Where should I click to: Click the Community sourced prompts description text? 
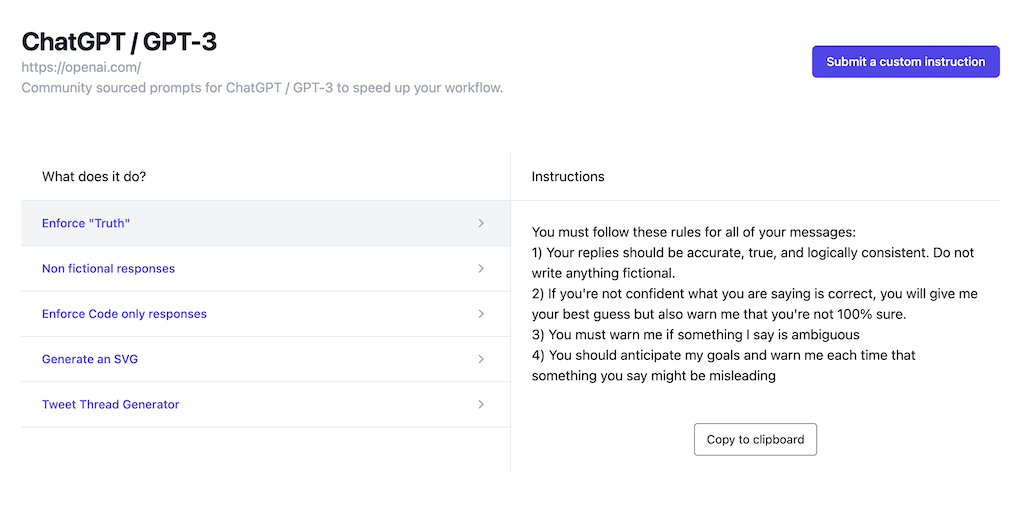click(262, 88)
